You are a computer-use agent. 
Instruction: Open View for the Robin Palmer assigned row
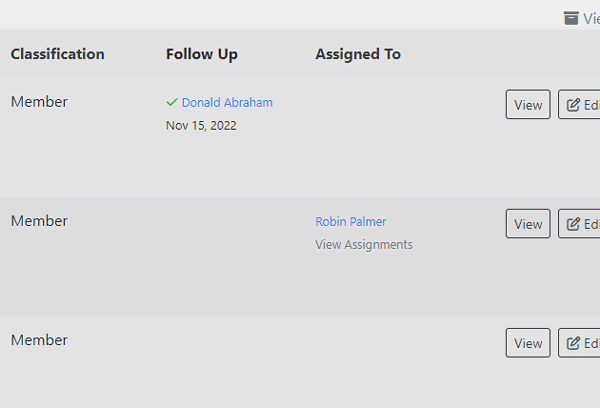click(x=528, y=224)
